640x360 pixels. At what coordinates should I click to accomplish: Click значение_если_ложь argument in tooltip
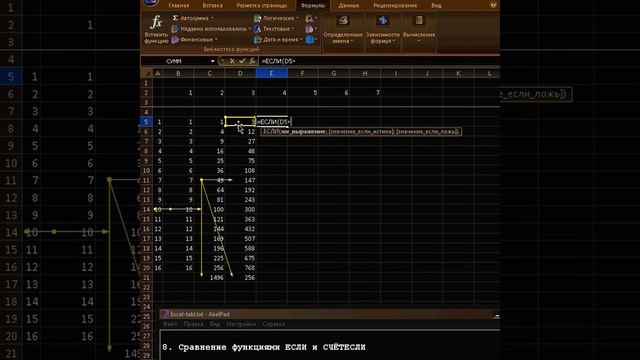click(x=427, y=131)
